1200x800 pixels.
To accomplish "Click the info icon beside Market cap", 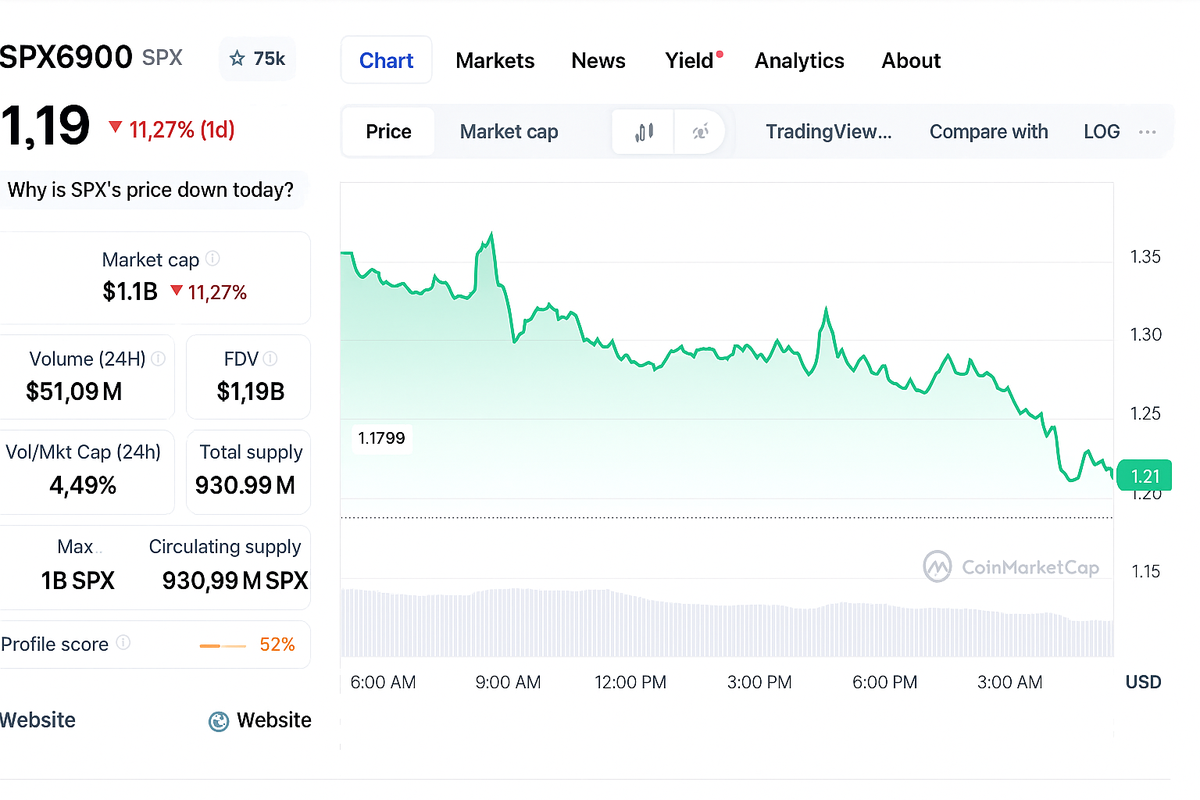I will click(x=212, y=259).
